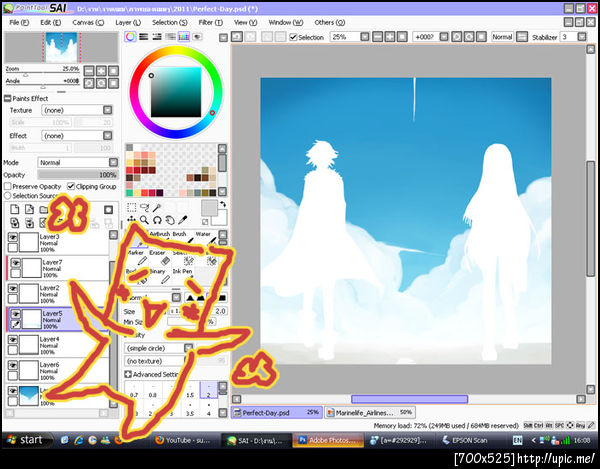
Task: Select brush size 1.5 preset
Action: pos(190,391)
